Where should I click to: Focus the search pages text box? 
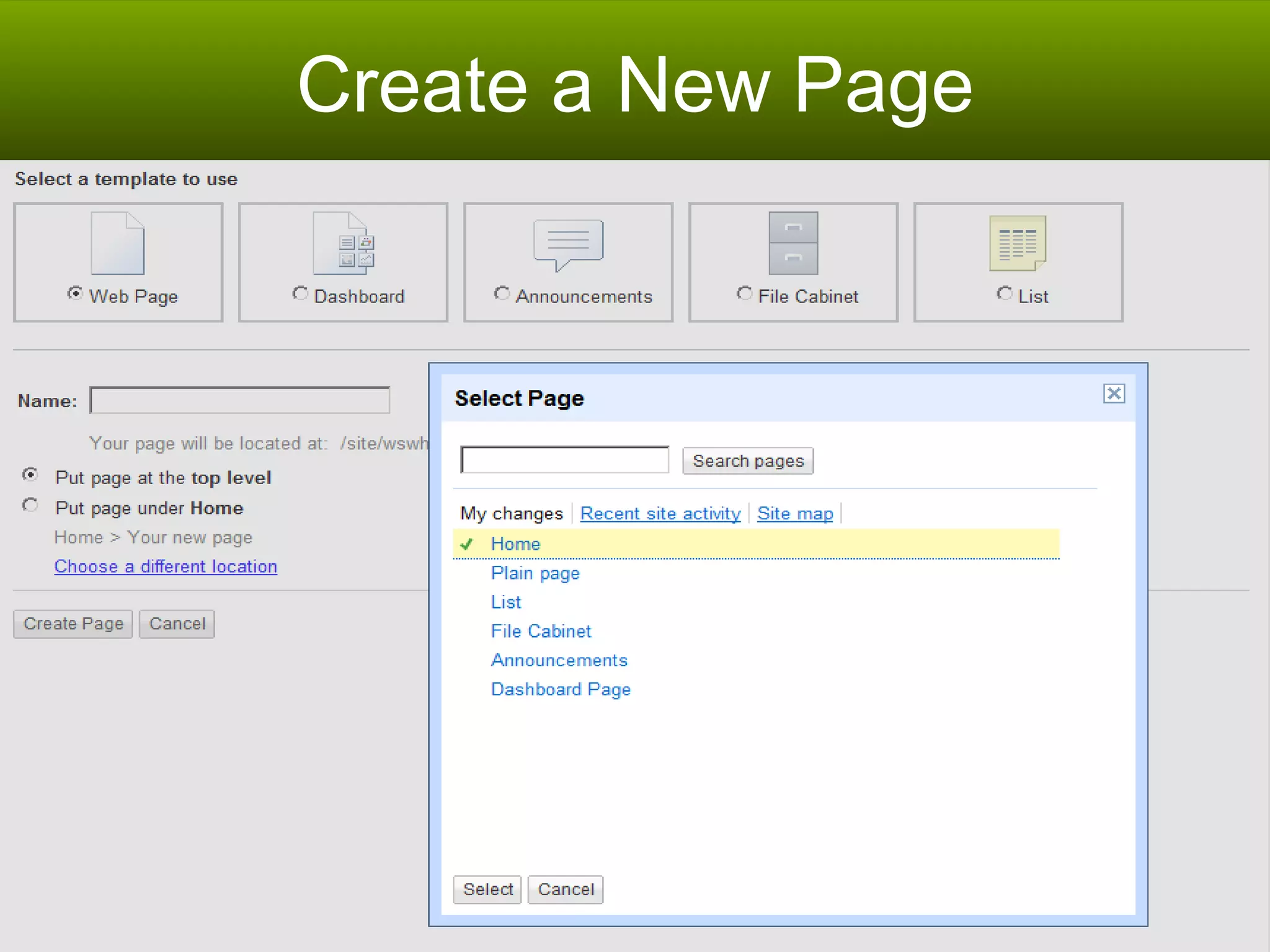pos(565,460)
